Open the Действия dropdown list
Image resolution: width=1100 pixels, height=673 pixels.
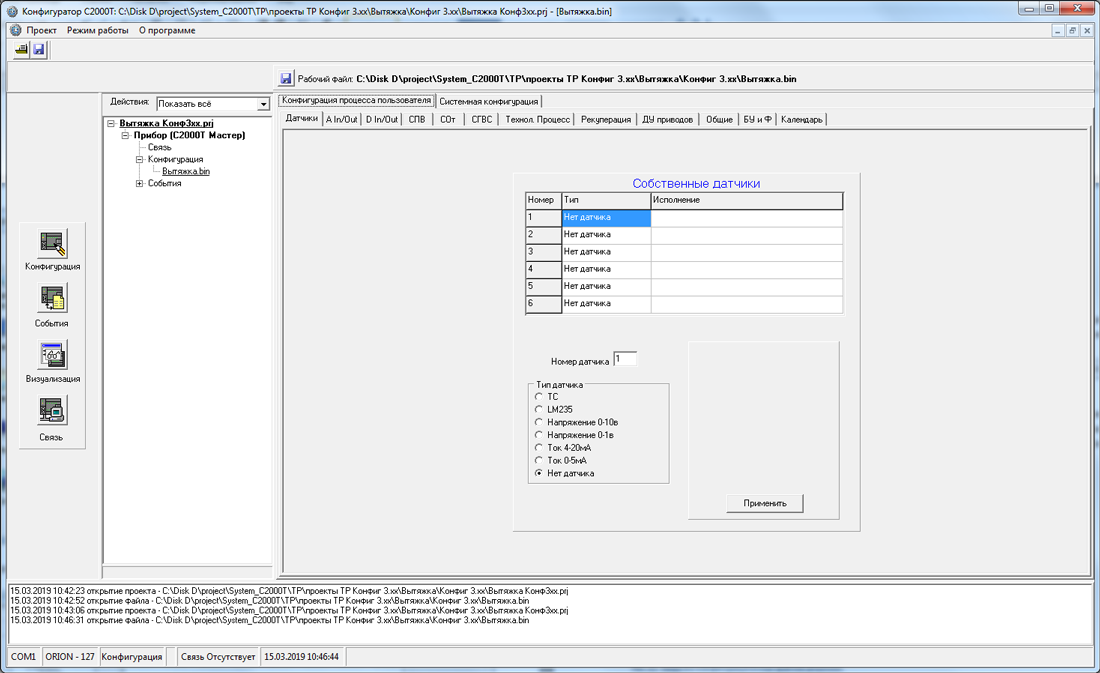coord(264,104)
